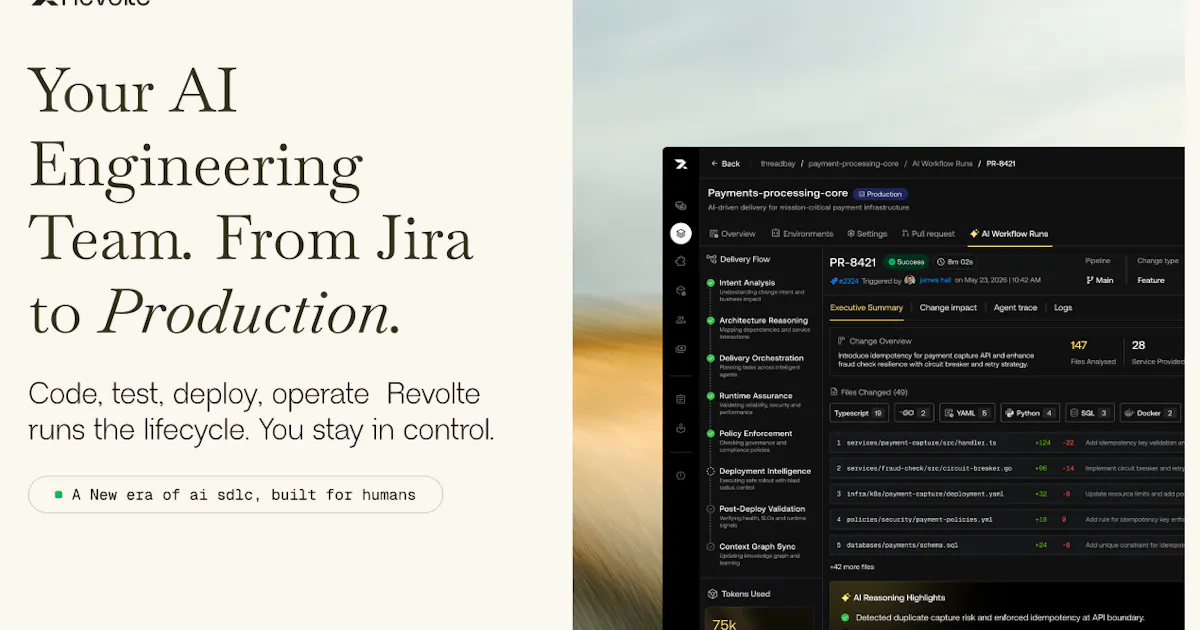Click the sidebar icon directly below the users icon
This screenshot has height=630, width=1200.
[x=681, y=349]
